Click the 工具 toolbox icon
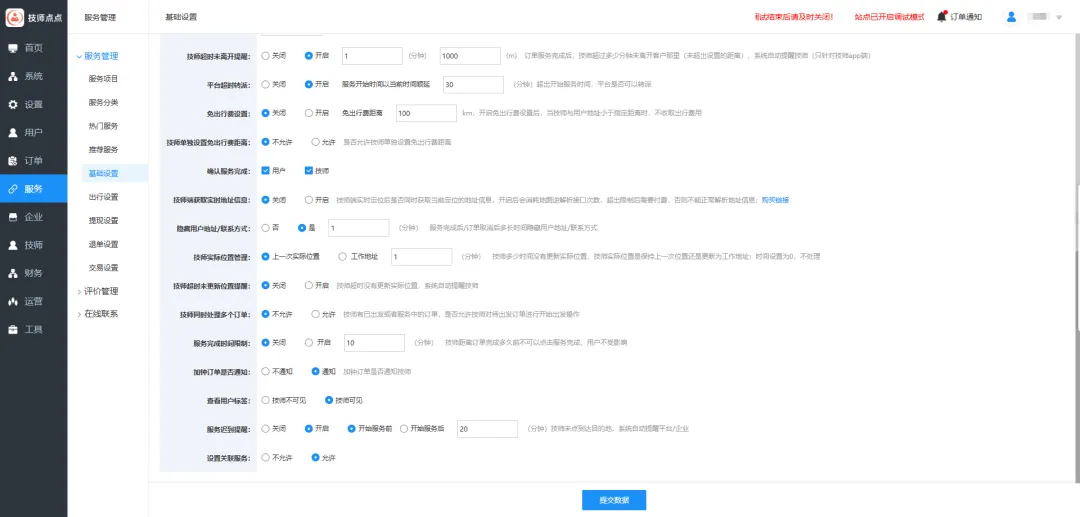 tap(13, 329)
